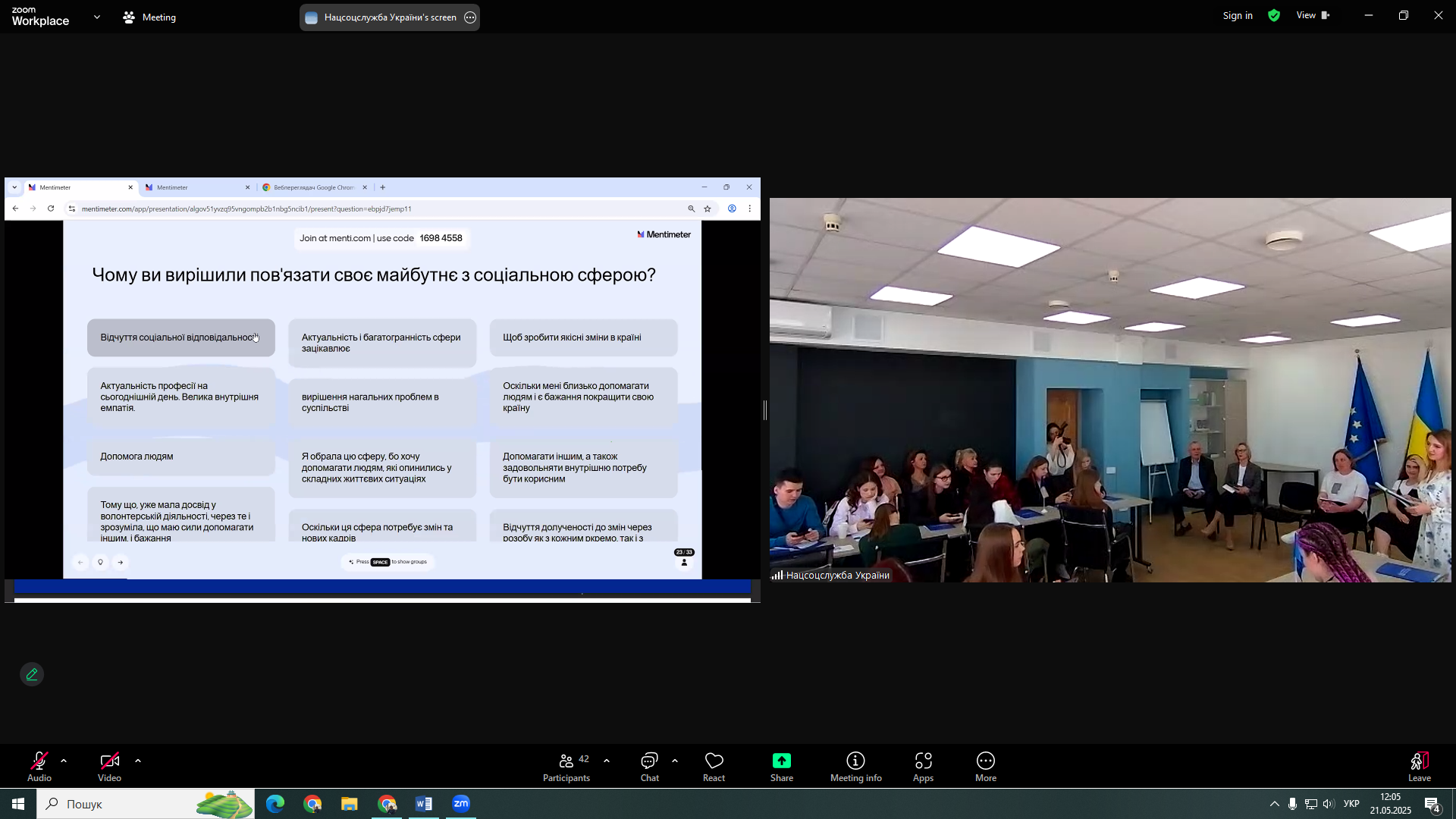Switch to the Meeting tab
1456x819 pixels.
pyautogui.click(x=150, y=17)
